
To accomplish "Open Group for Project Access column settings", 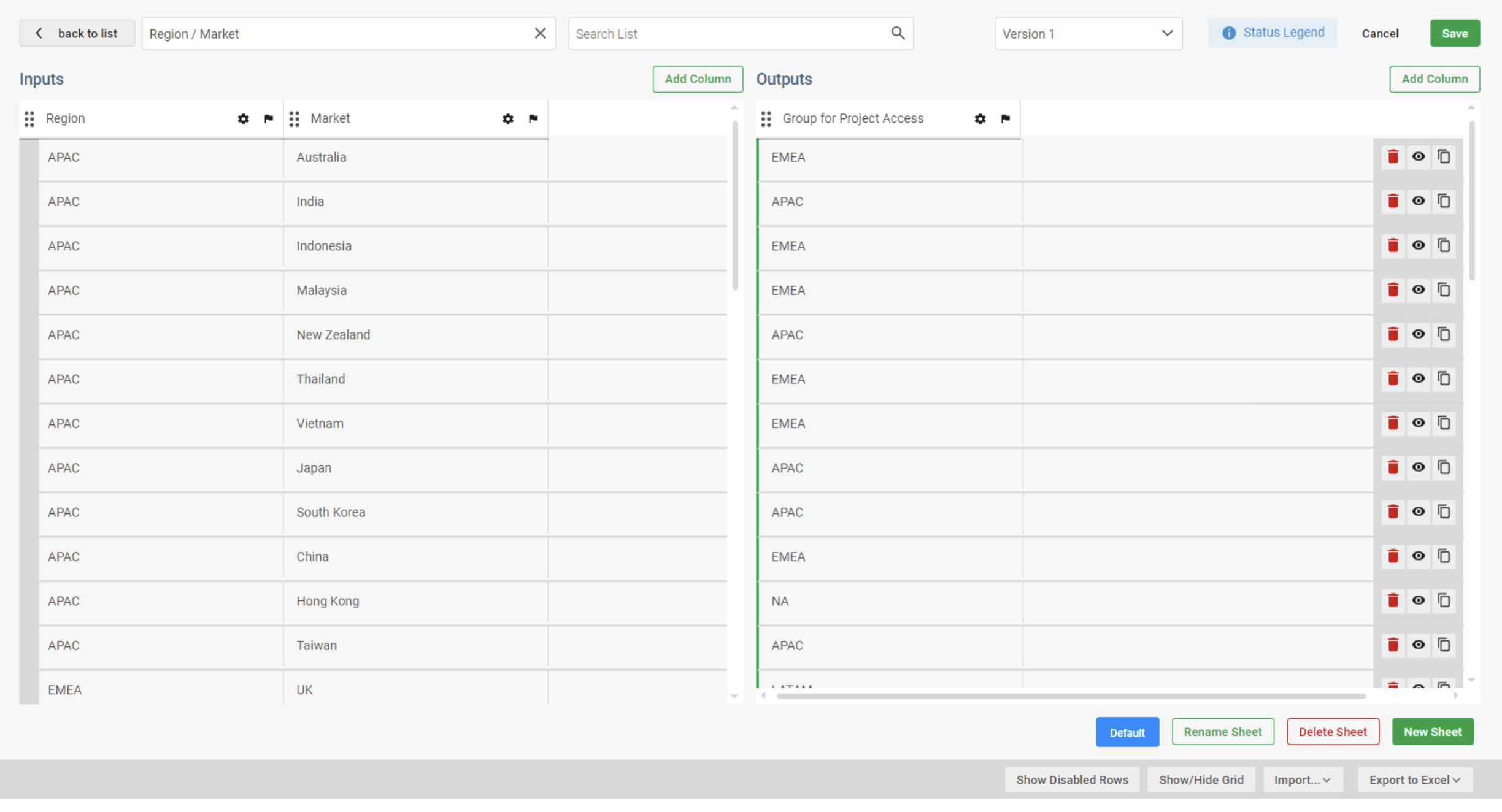I will [x=980, y=119].
